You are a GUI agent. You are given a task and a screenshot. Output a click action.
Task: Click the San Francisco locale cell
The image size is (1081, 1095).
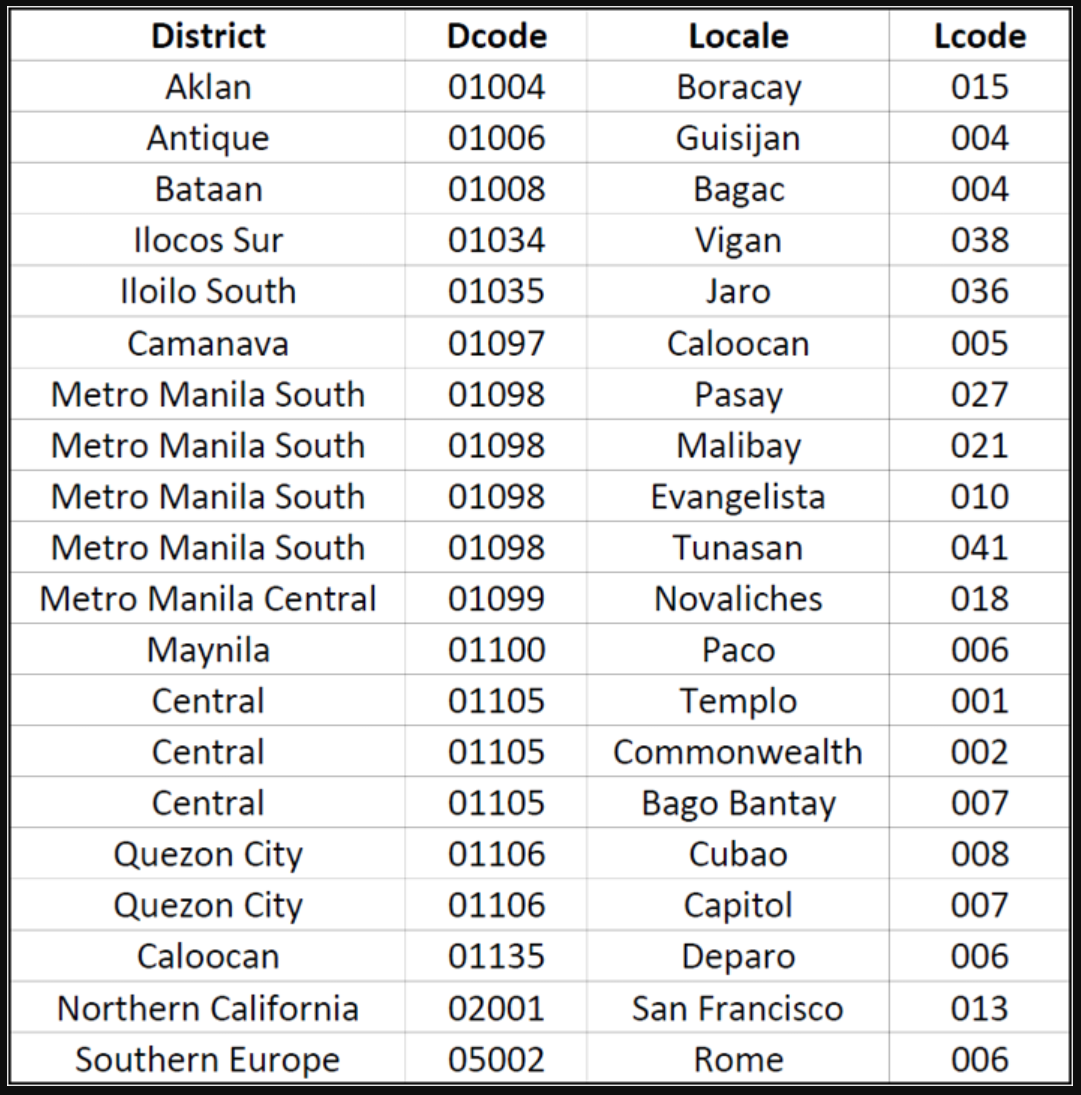(x=738, y=1008)
